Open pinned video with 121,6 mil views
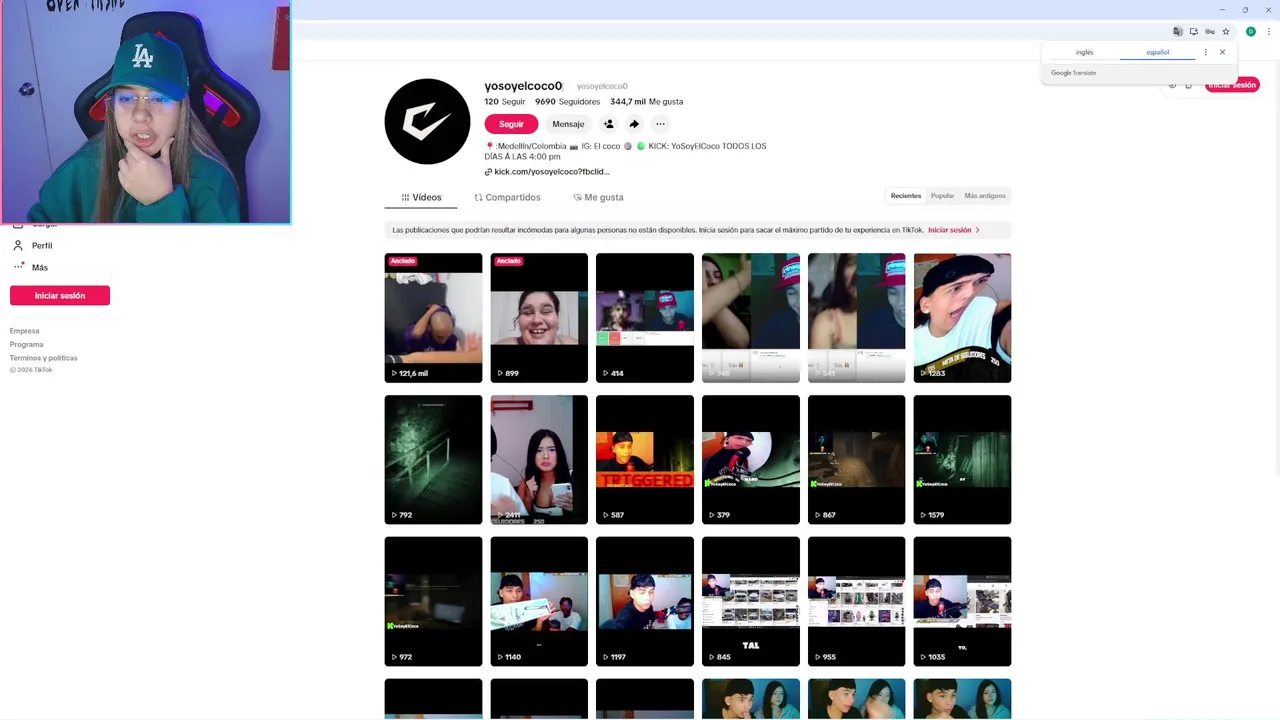 tap(433, 318)
